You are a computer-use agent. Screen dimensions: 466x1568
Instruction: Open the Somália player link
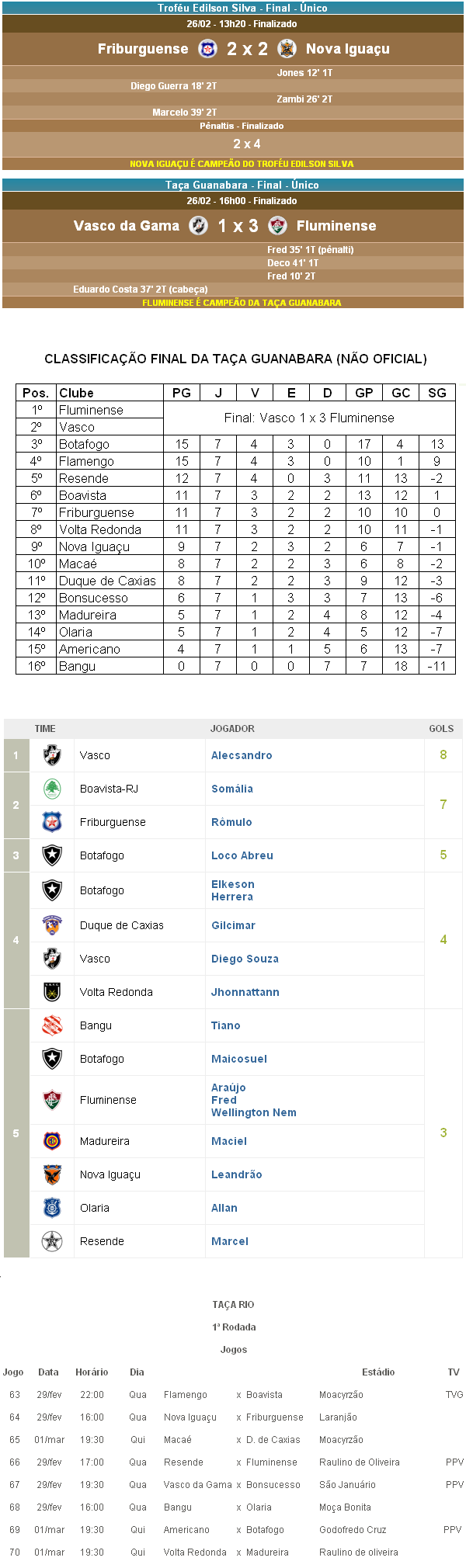232,789
